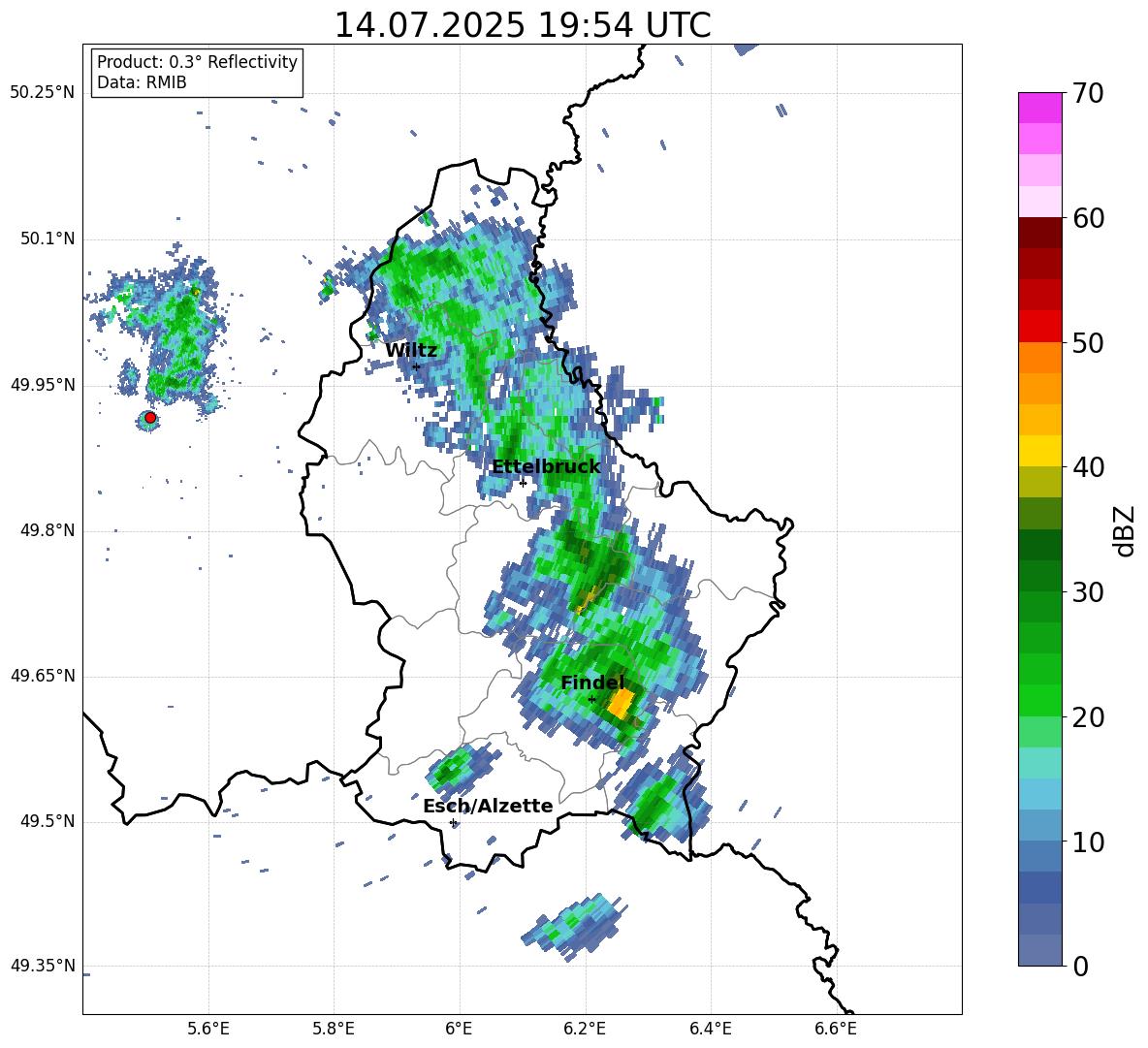Viewport: 1148px width, 1048px height.
Task: Click the dBZ colorbar axis label
Action: 1124,530
